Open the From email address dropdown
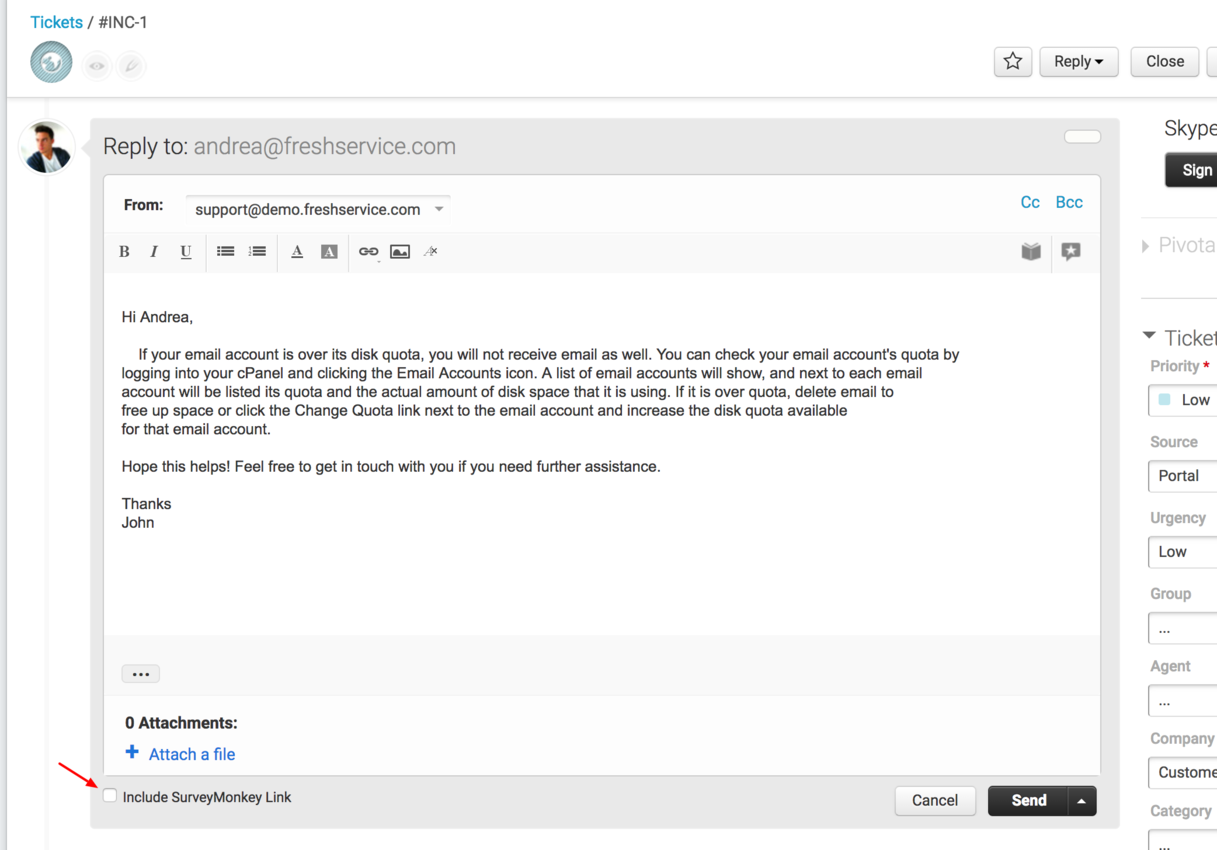Image resolution: width=1217 pixels, height=850 pixels. (318, 209)
